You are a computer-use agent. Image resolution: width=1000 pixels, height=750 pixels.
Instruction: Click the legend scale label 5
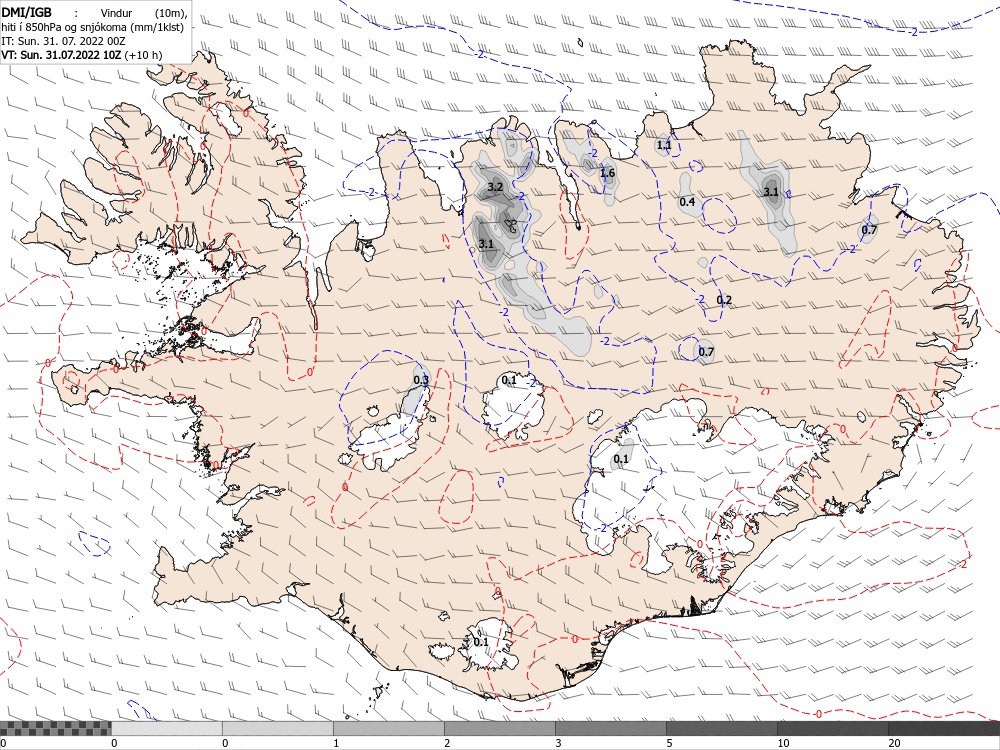coord(669,743)
